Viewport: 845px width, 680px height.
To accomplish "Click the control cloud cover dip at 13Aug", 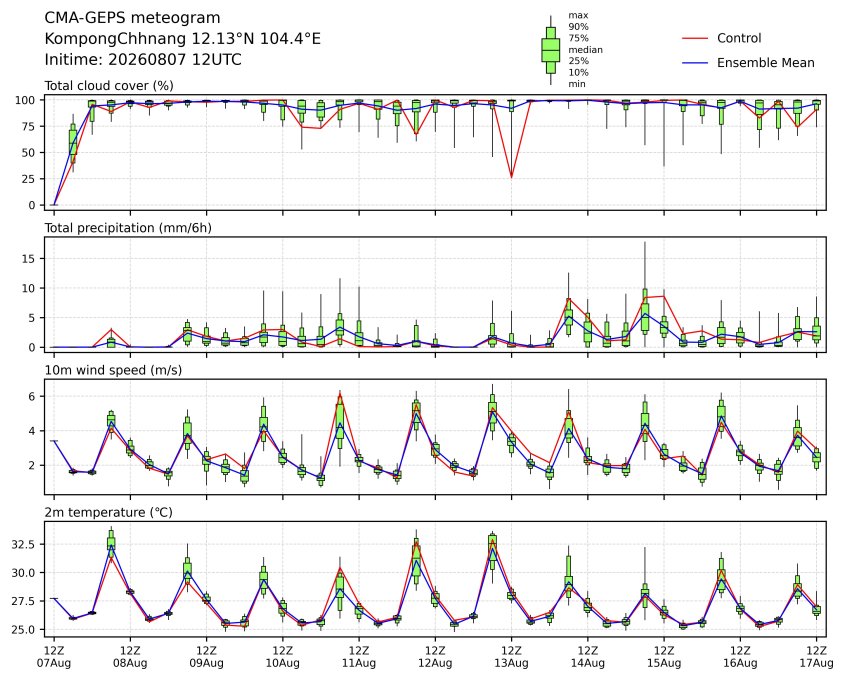I will pos(511,177).
